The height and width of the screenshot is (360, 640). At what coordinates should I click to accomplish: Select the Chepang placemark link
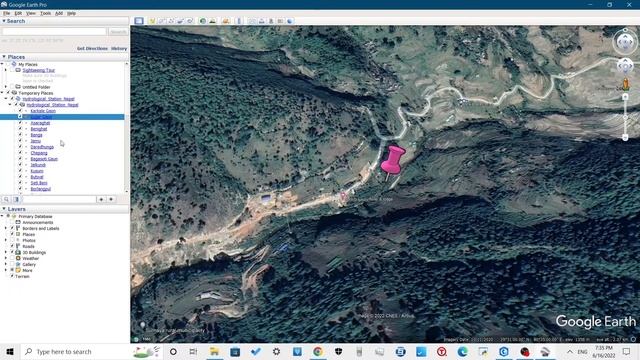point(39,153)
